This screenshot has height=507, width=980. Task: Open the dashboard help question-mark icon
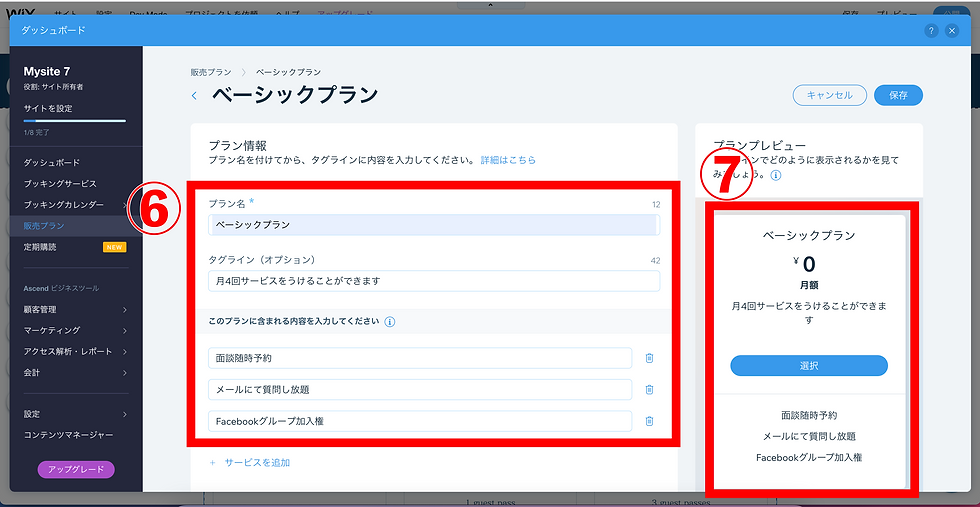click(931, 31)
